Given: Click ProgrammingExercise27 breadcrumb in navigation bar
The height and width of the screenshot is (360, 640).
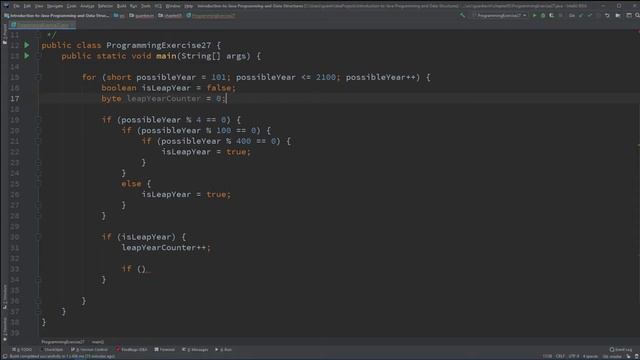Looking at the screenshot, I should click(211, 16).
